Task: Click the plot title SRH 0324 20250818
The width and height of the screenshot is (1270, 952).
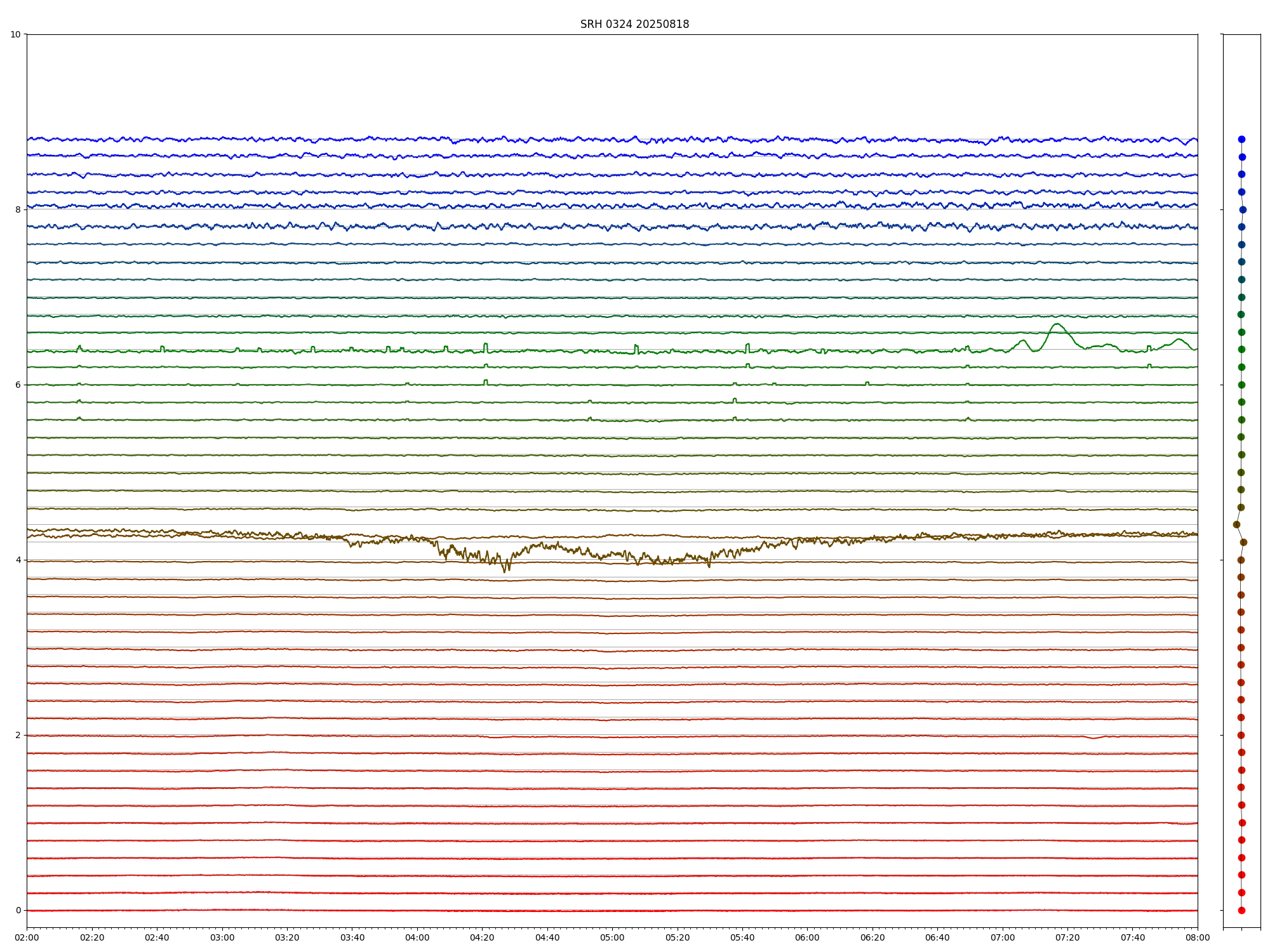Action: 634,24
